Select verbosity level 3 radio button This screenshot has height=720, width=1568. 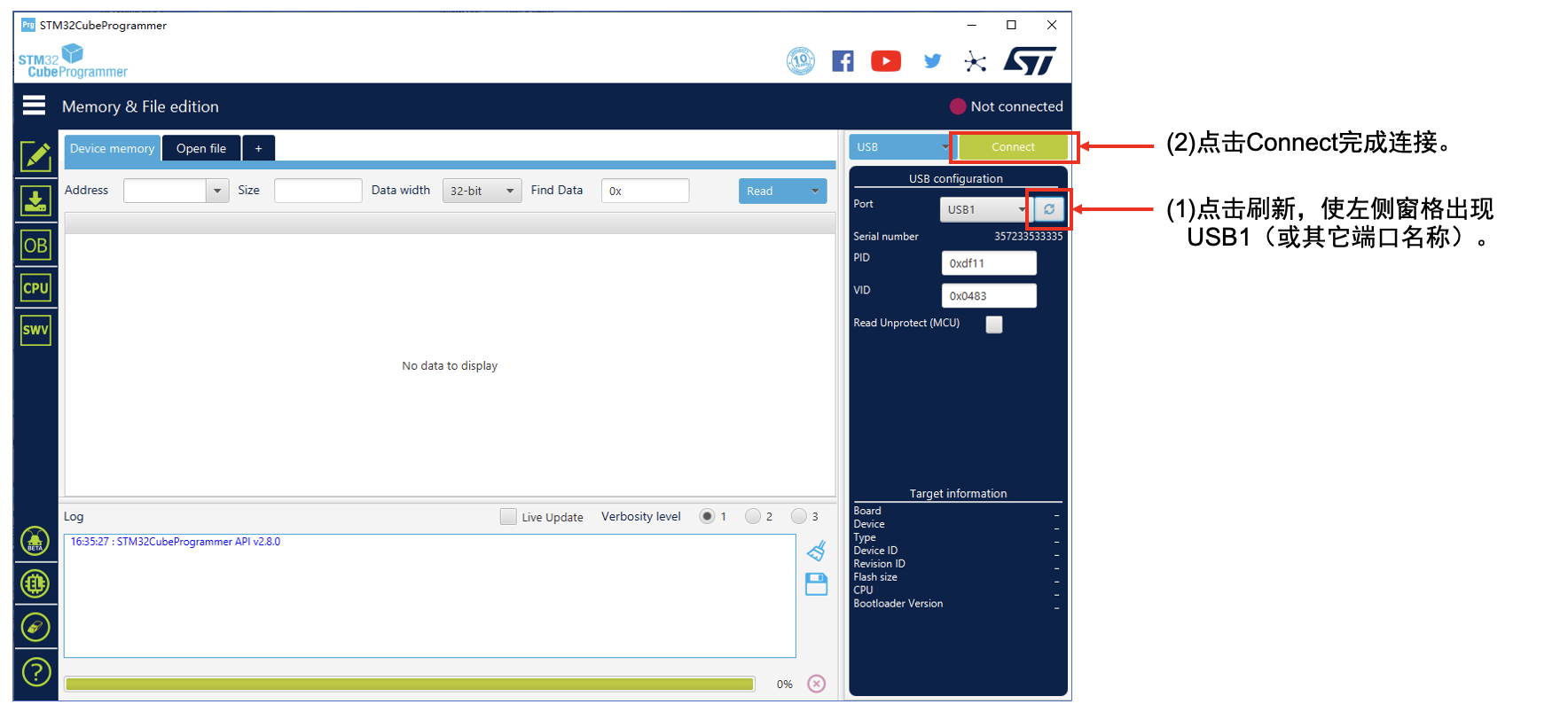799,516
